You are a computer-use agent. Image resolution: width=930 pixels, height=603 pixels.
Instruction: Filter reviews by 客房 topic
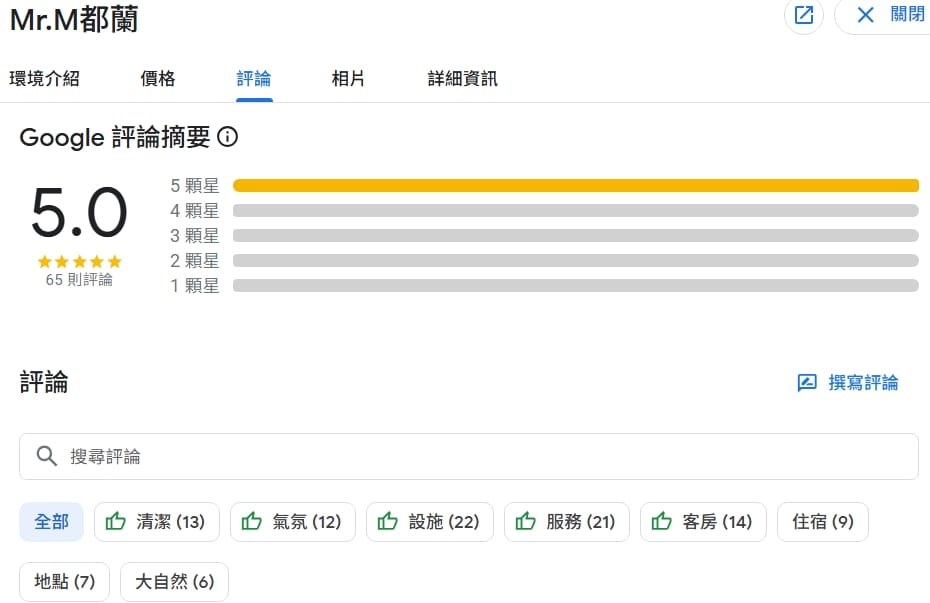[x=703, y=521]
